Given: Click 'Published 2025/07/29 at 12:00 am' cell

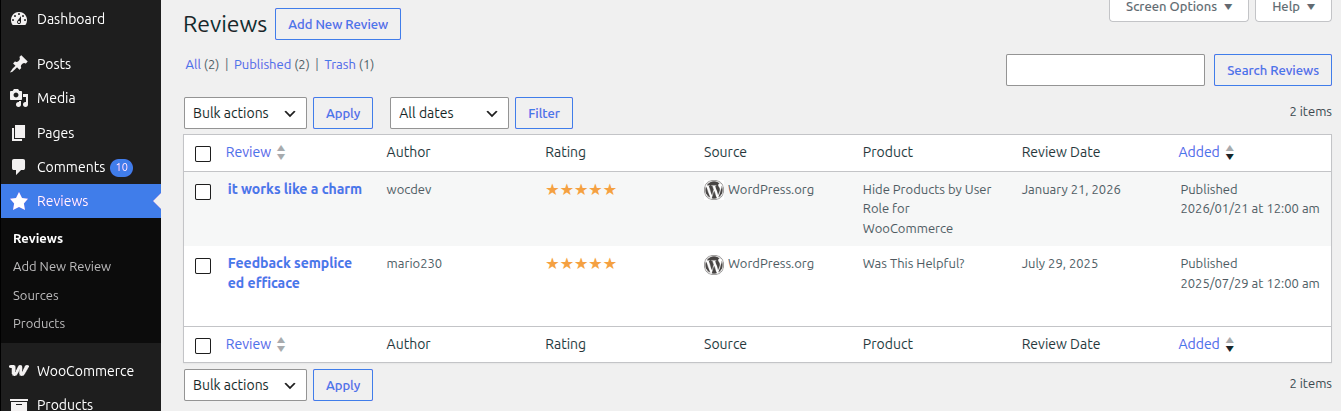Looking at the screenshot, I should click(1250, 274).
